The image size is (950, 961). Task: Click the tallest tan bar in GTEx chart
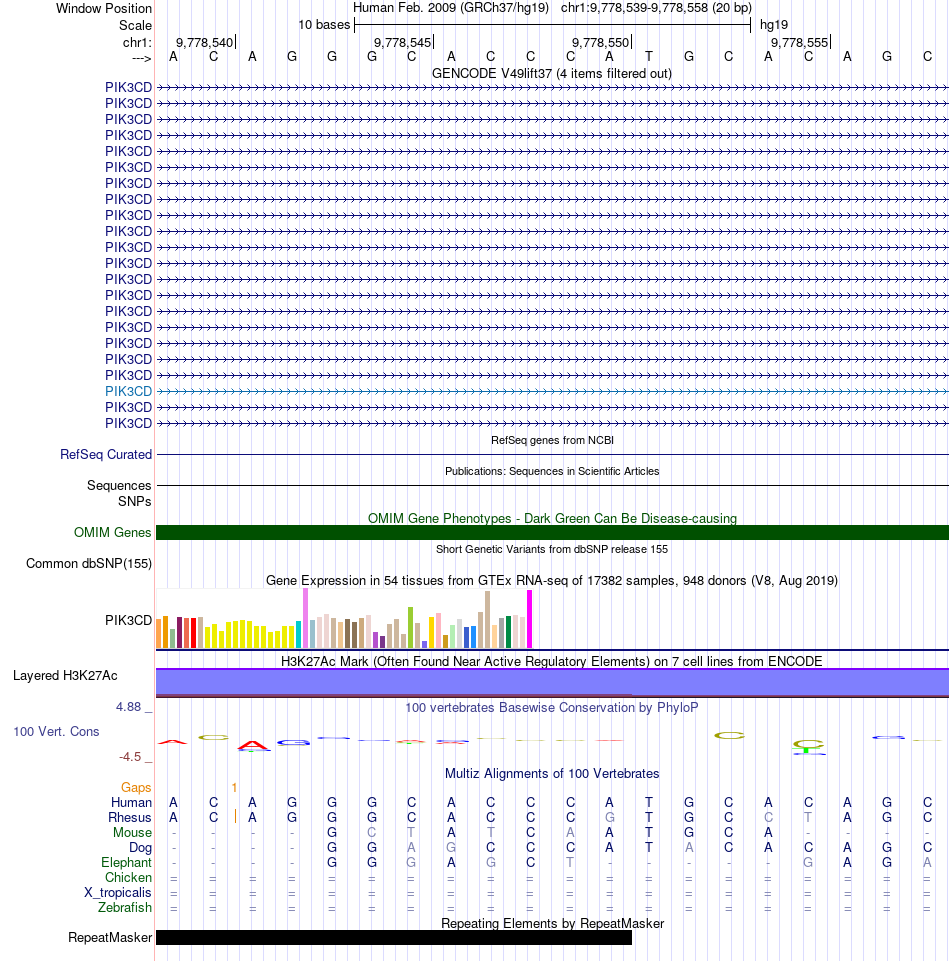click(487, 620)
